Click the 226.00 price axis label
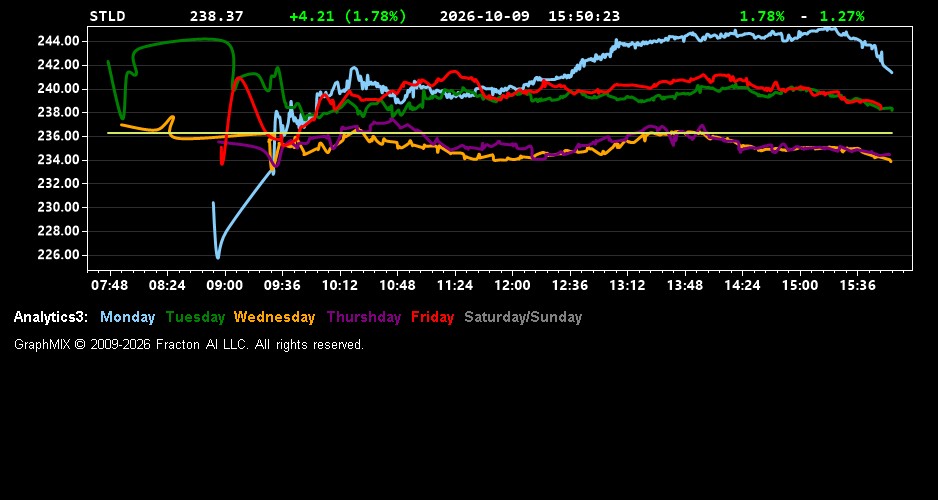This screenshot has height=500, width=938. pyautogui.click(x=58, y=255)
